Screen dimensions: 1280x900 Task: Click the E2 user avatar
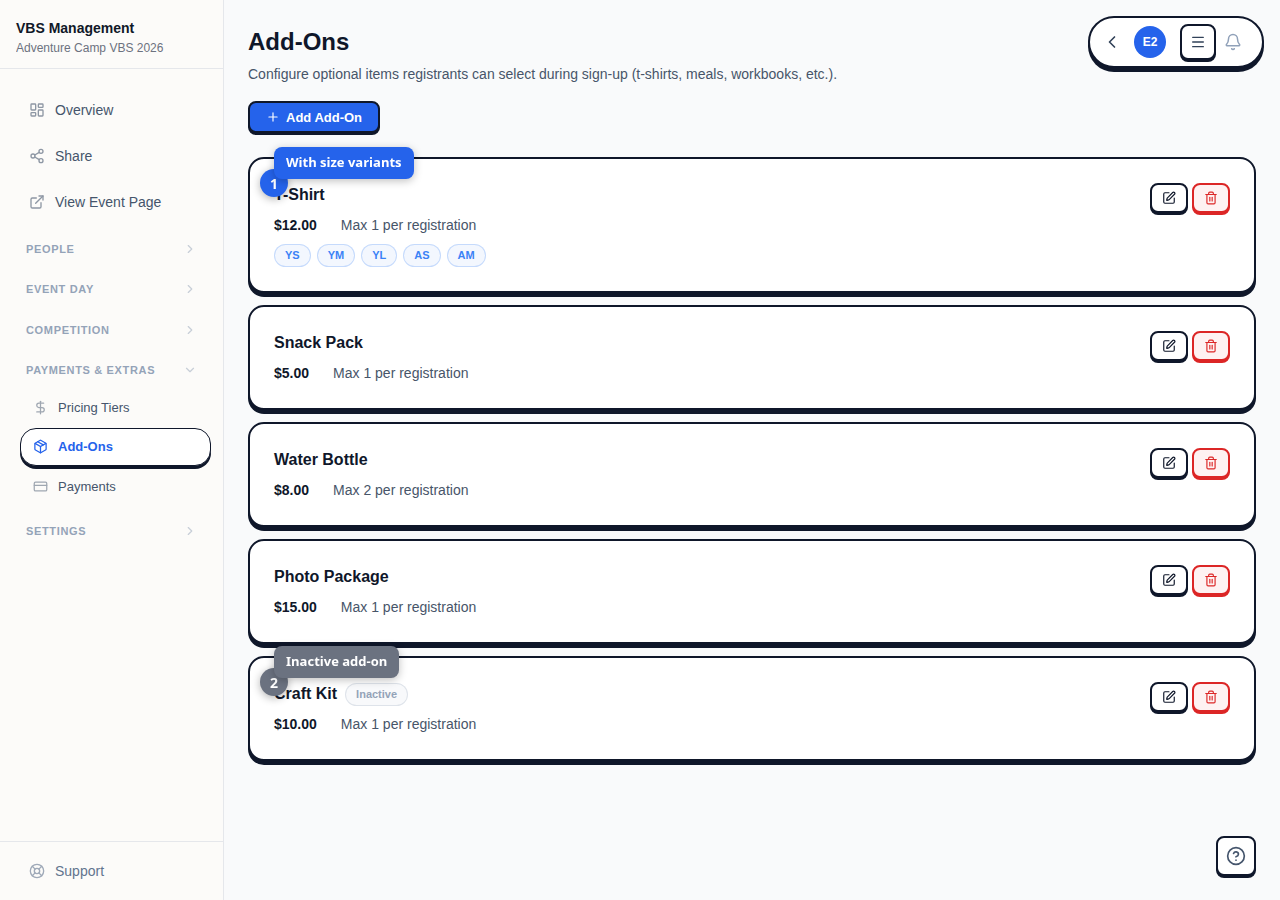pyautogui.click(x=1149, y=42)
